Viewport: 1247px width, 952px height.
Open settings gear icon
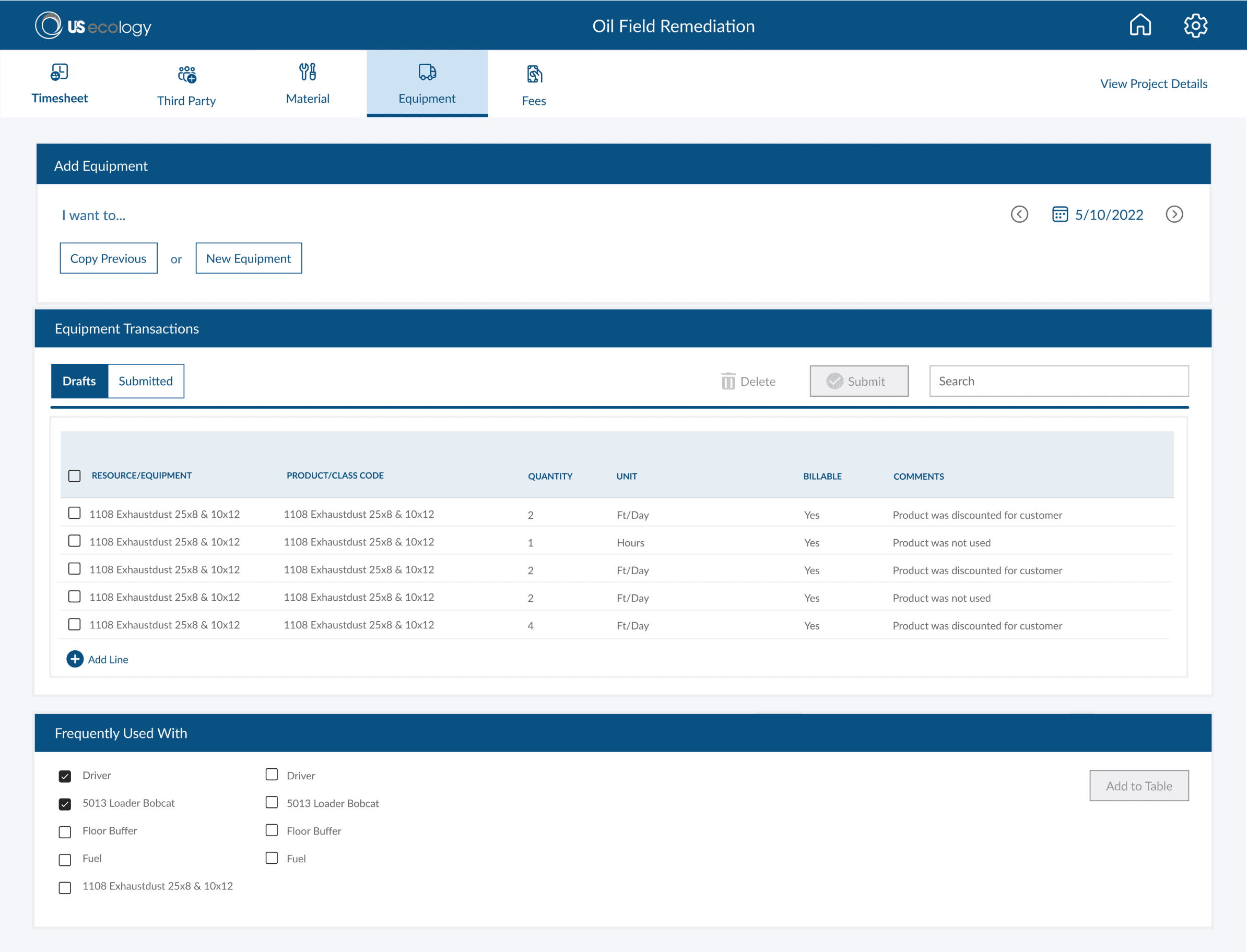pyautogui.click(x=1195, y=26)
